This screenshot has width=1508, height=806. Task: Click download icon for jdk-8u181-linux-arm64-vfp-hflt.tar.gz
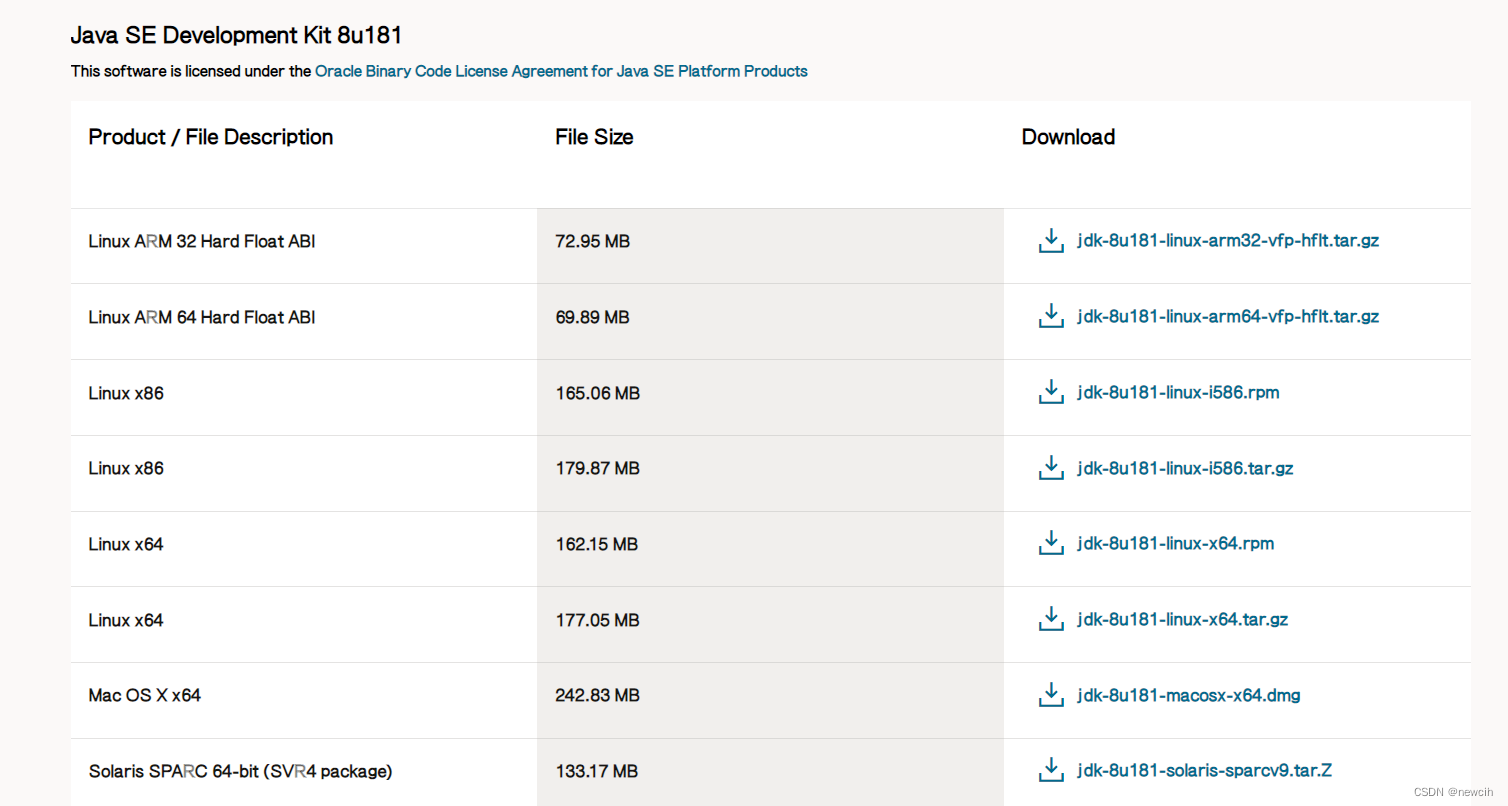(1051, 316)
